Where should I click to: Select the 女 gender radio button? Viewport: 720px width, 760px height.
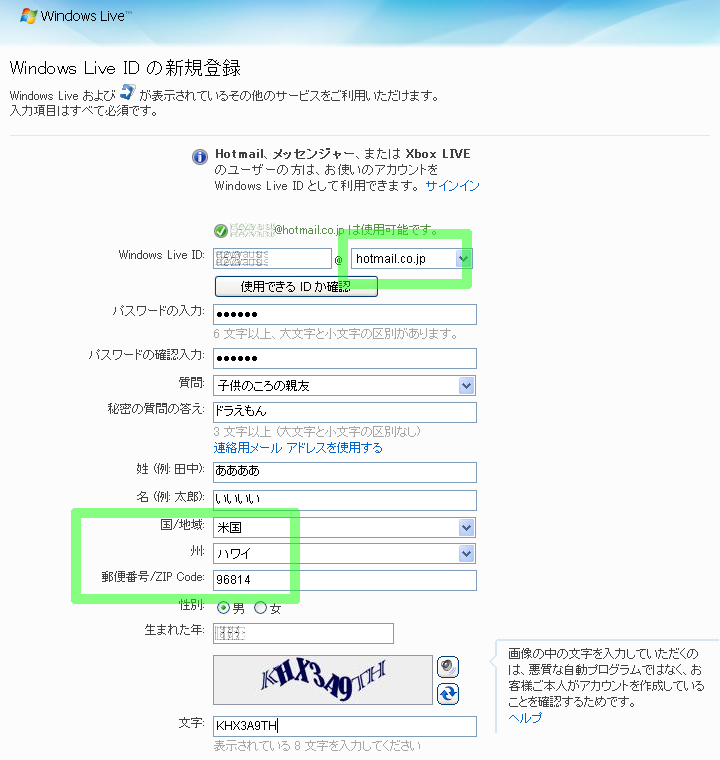(x=260, y=608)
